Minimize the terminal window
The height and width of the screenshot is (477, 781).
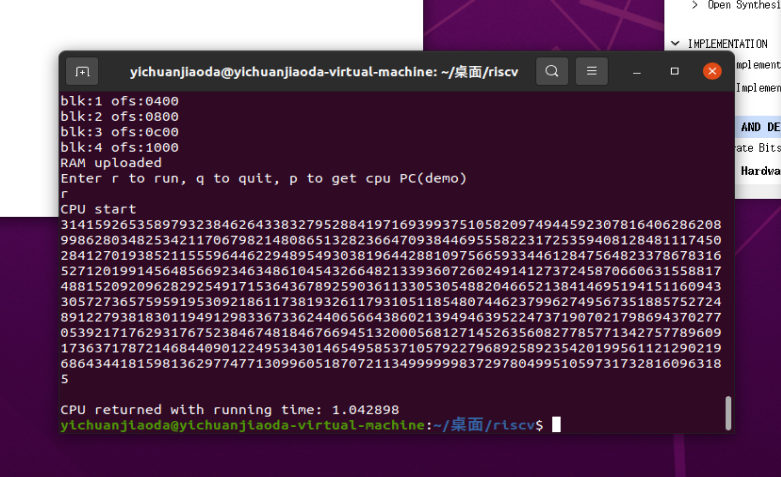637,72
